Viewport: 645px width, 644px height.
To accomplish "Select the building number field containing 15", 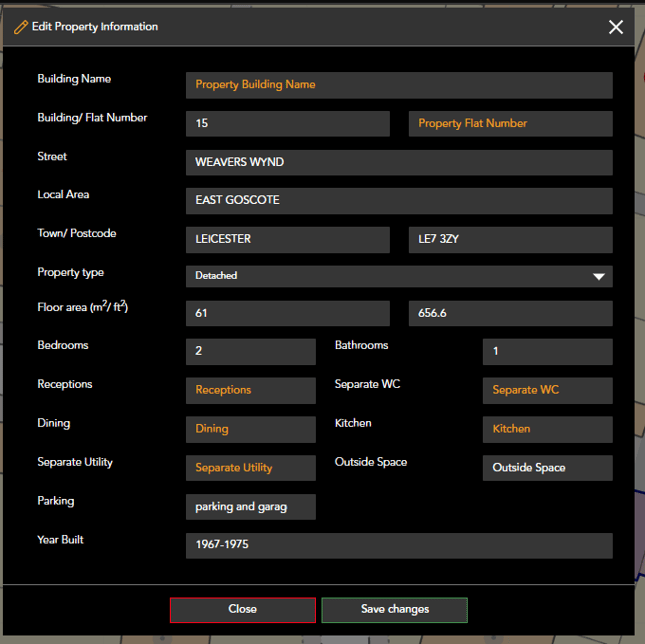I will coord(287,124).
